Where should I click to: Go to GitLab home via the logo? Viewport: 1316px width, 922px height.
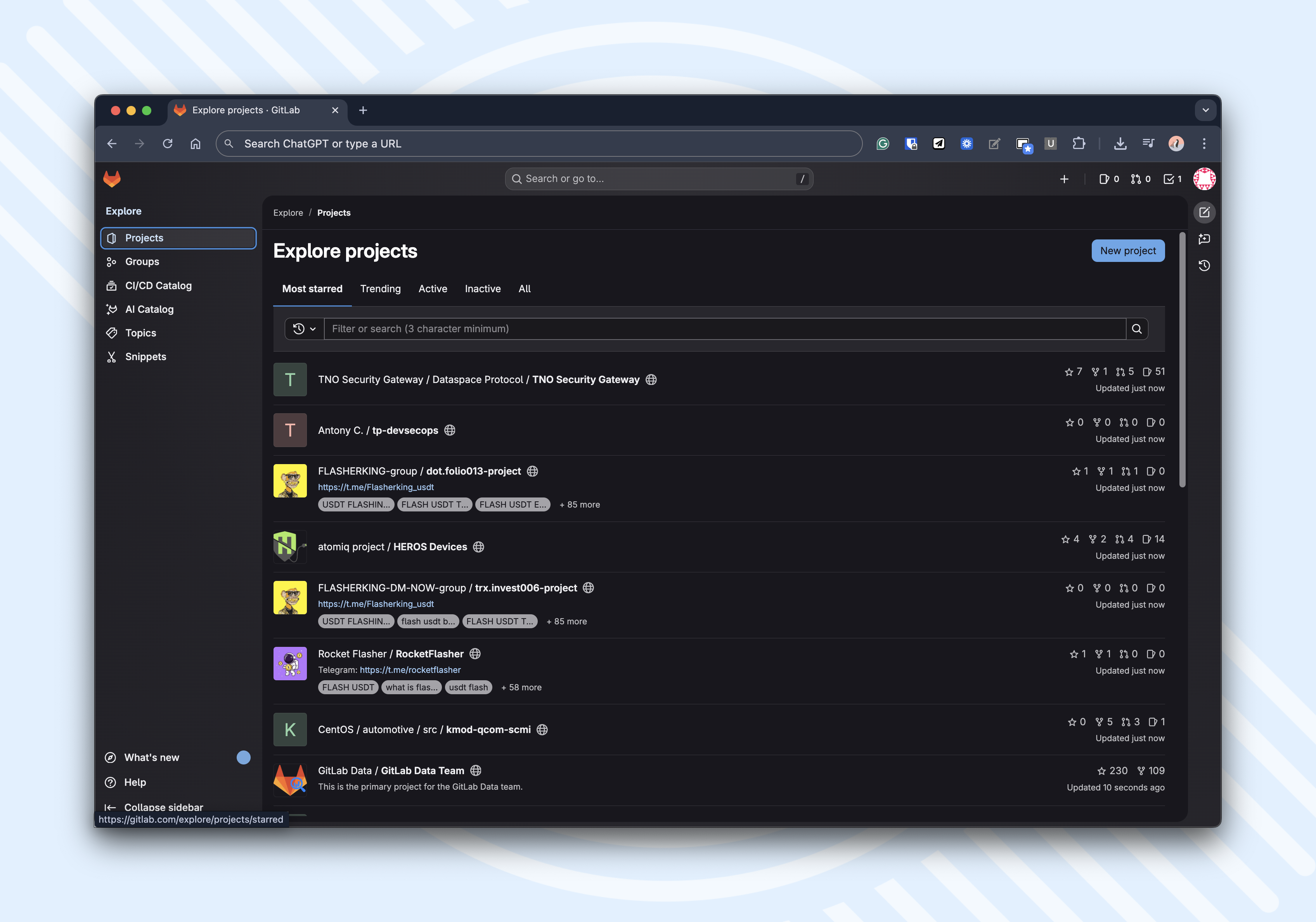click(x=113, y=179)
